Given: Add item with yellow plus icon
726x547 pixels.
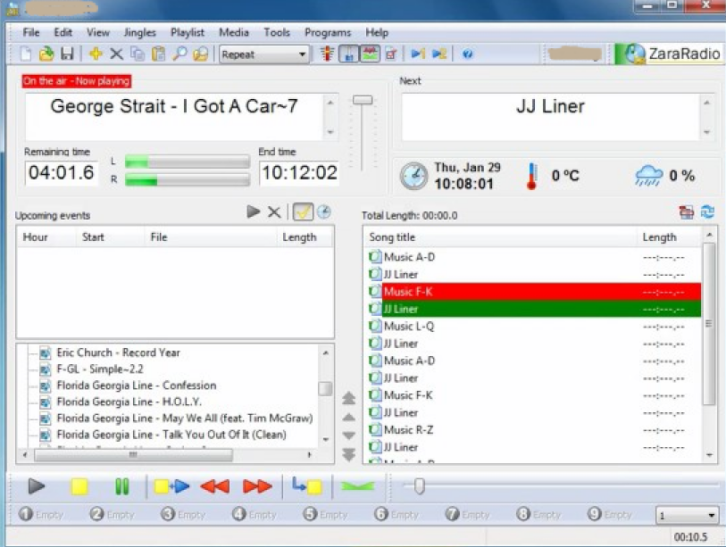Looking at the screenshot, I should click(x=96, y=54).
